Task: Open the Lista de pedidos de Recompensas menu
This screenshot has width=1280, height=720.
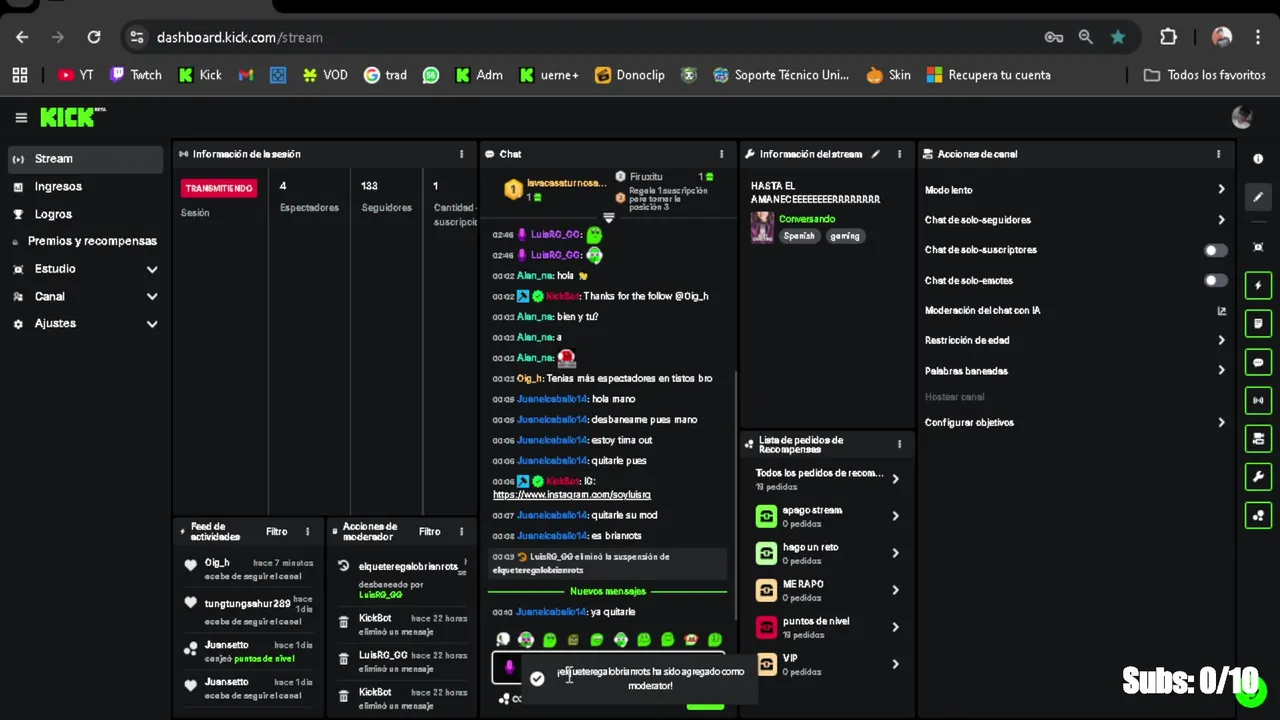Action: (x=899, y=444)
